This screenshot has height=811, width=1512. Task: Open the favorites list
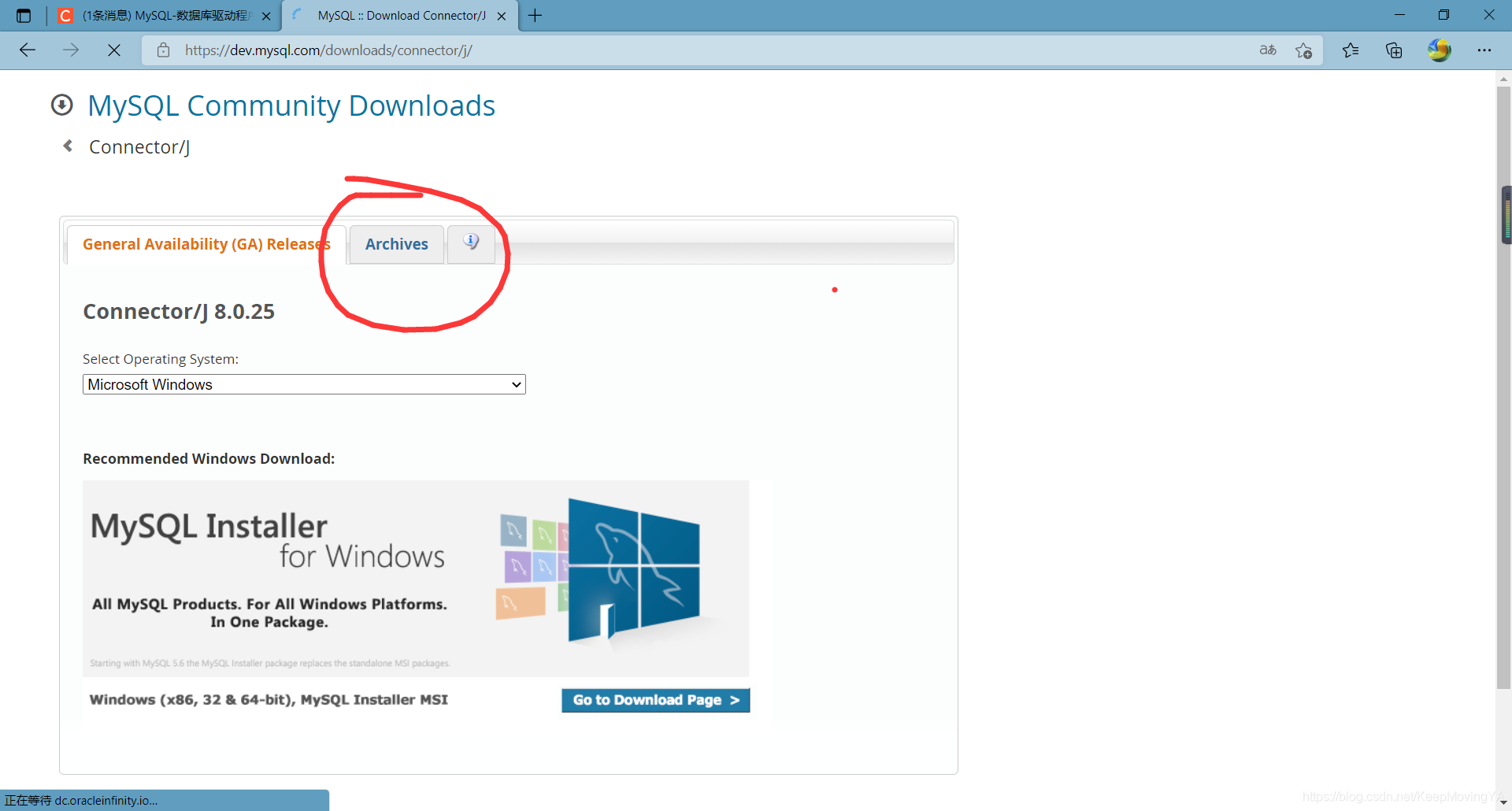click(x=1351, y=50)
